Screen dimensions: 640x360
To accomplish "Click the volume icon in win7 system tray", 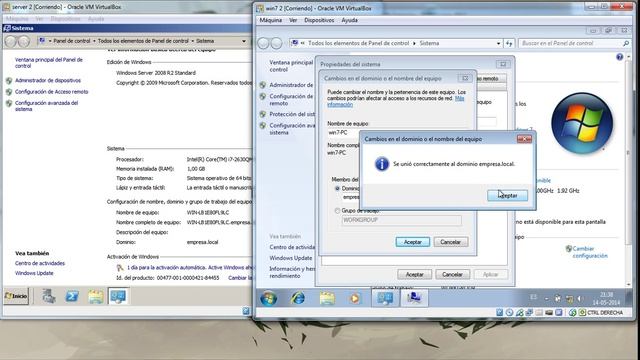I will pyautogui.click(x=580, y=299).
